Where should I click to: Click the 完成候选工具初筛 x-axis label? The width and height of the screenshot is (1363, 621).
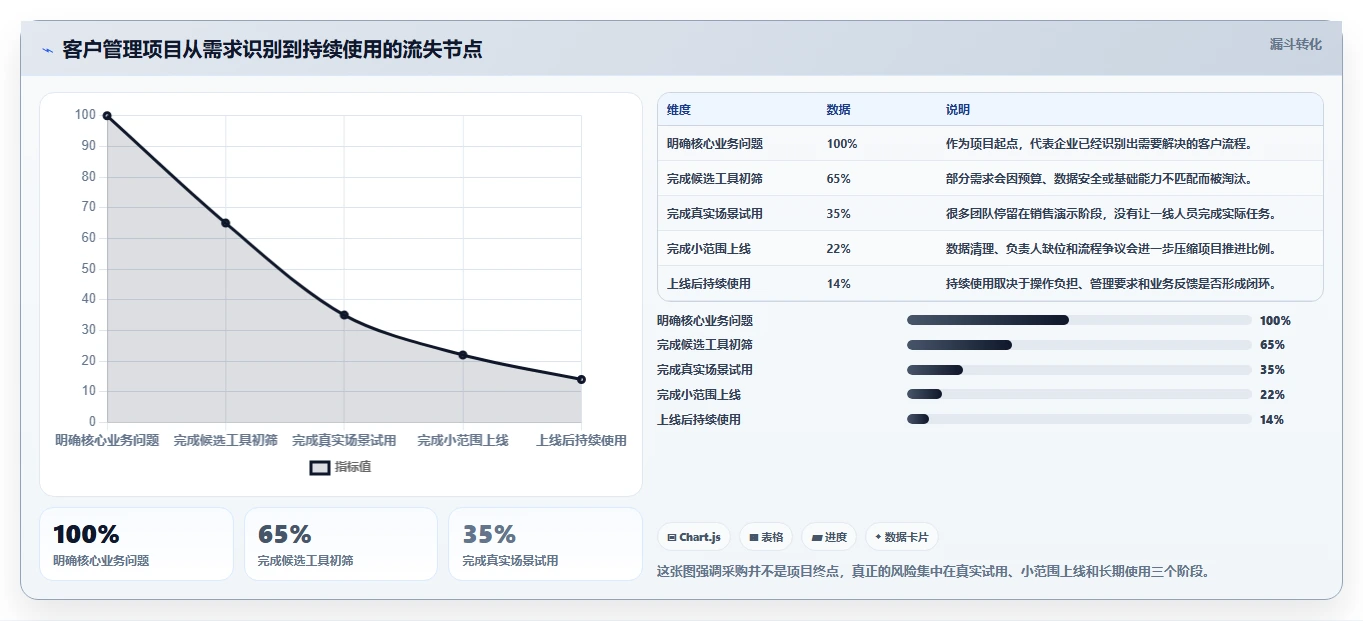[226, 440]
